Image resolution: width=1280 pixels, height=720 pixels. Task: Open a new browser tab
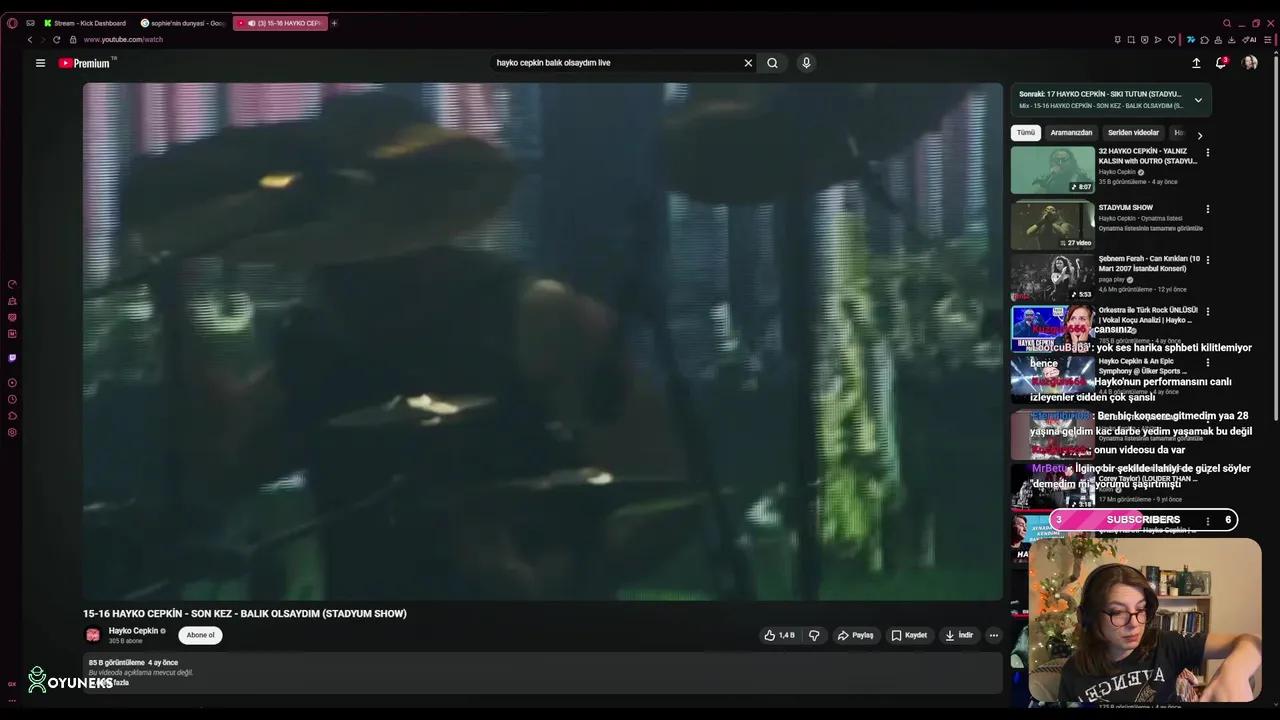pos(334,23)
